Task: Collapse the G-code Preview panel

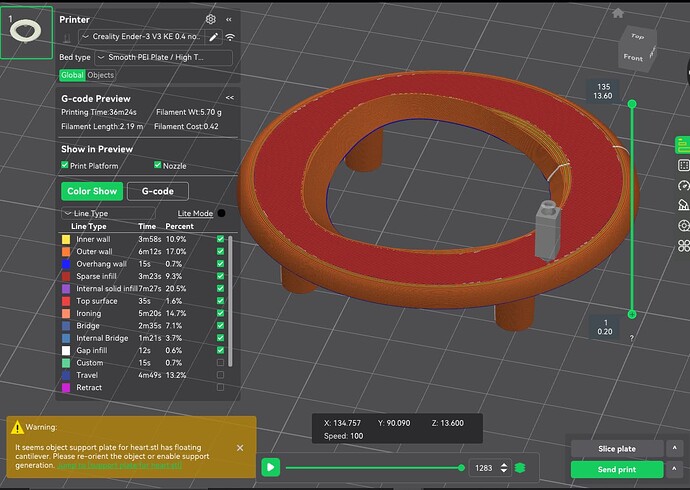Action: coord(230,98)
